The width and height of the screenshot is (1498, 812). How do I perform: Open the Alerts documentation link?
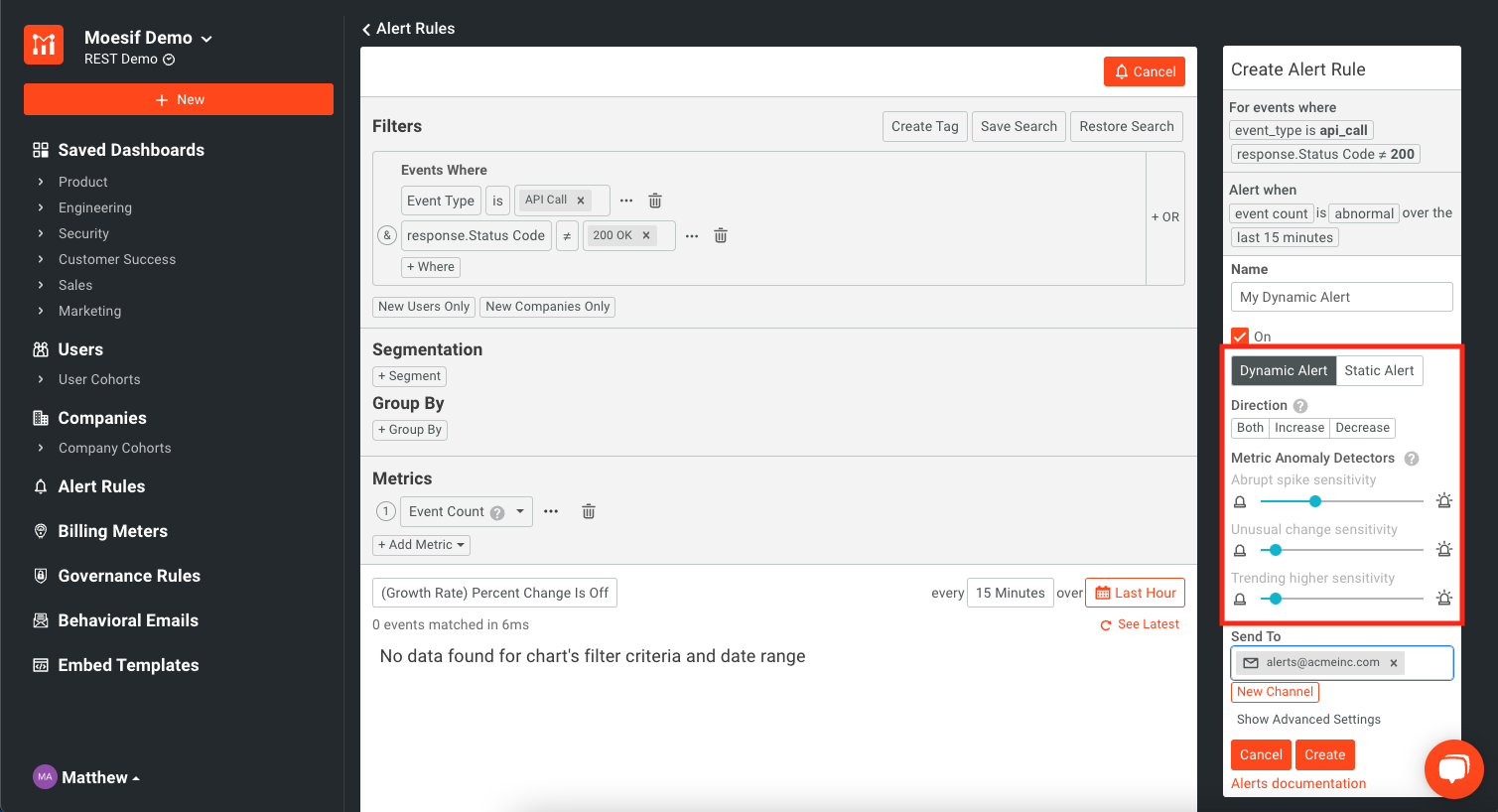pyautogui.click(x=1298, y=783)
